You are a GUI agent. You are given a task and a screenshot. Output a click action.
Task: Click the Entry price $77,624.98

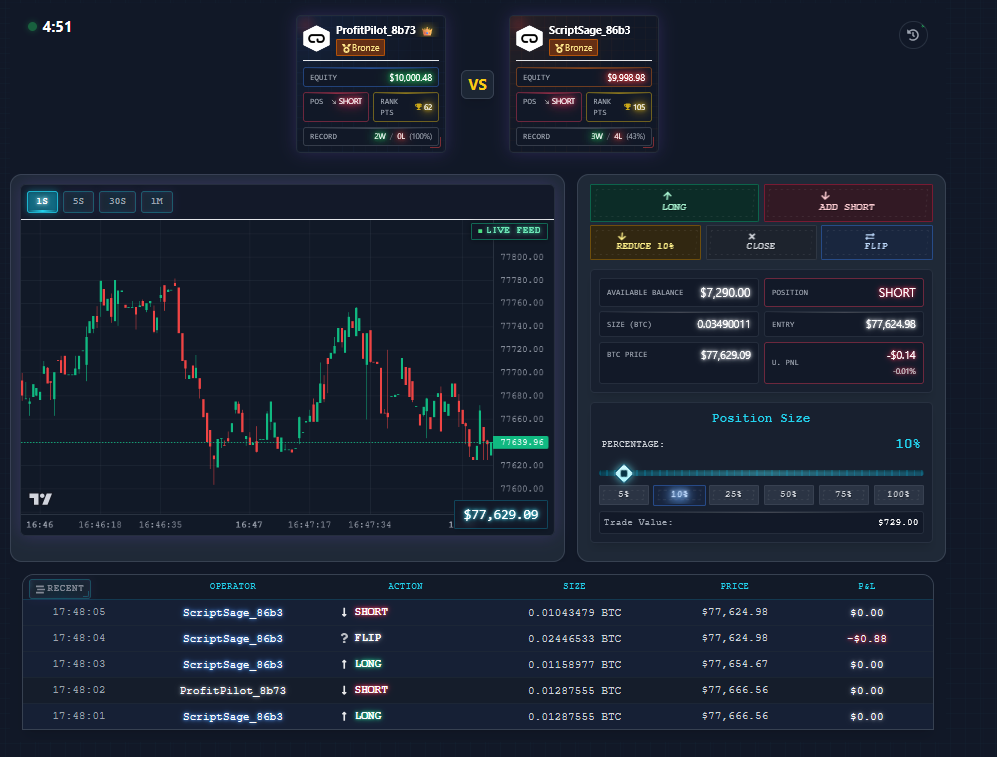[890, 324]
